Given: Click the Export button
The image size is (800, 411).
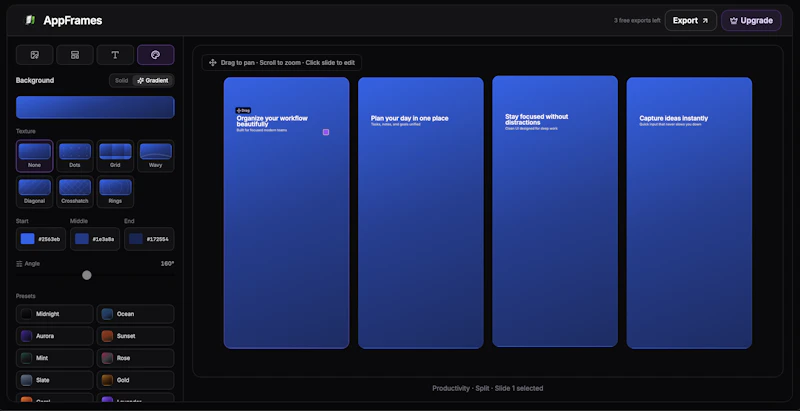Looking at the screenshot, I should pos(691,20).
